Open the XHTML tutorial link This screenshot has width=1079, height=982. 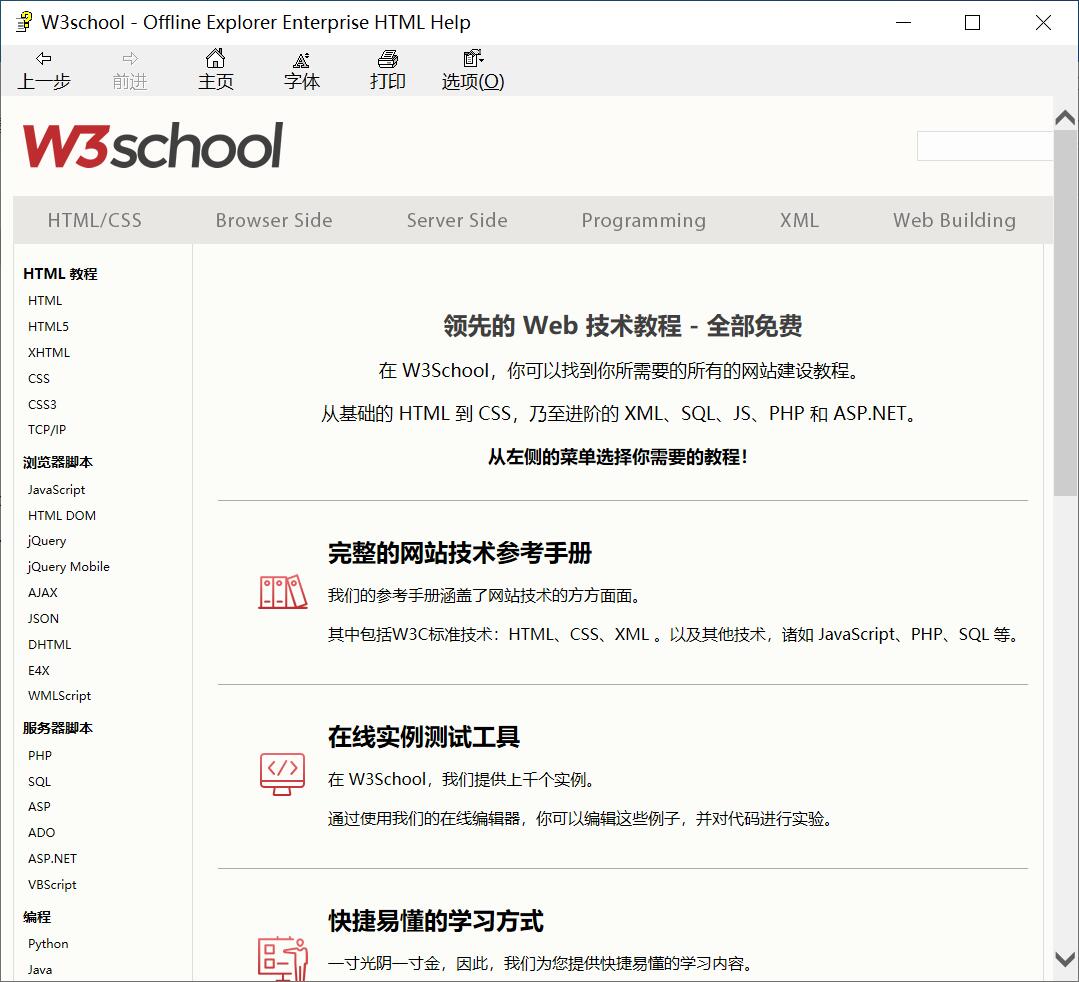[x=49, y=352]
